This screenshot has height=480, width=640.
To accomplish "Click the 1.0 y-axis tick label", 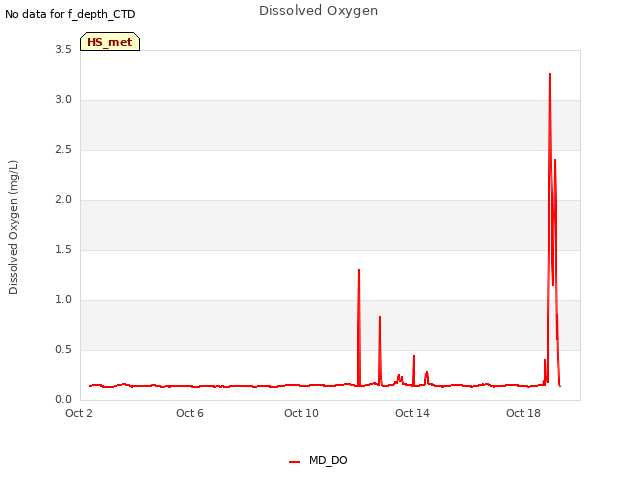I will [63, 299].
